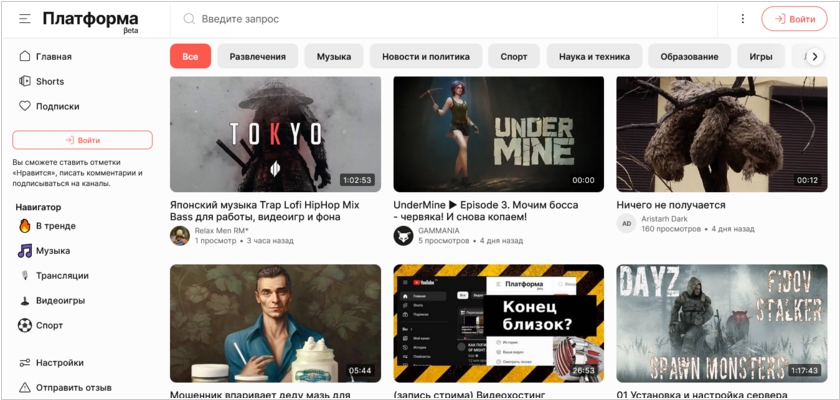This screenshot has width=840, height=400.
Task: Select the Спорт category chip
Action: tap(514, 56)
